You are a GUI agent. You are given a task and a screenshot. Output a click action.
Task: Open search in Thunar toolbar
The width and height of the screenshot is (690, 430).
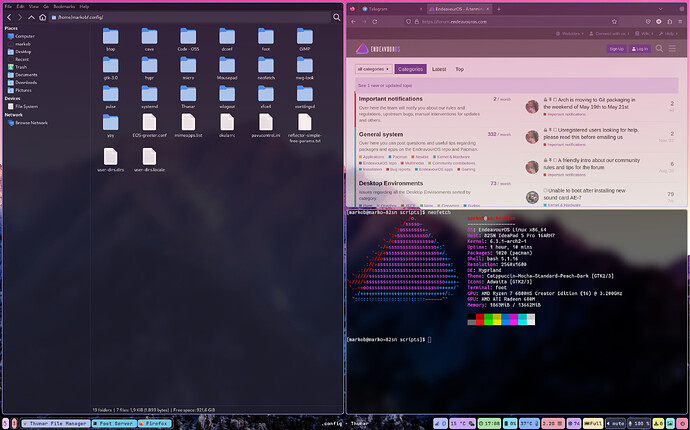337,17
